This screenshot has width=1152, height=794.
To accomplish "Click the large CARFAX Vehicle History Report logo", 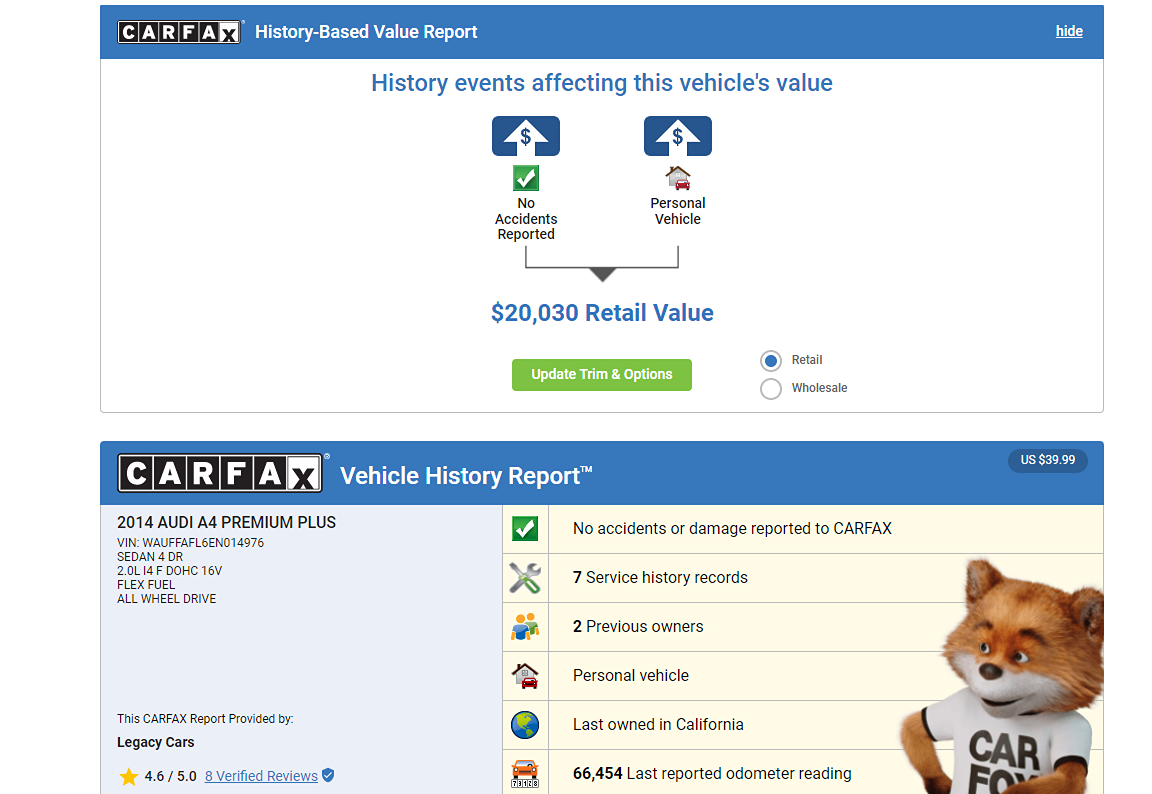I will (x=220, y=473).
